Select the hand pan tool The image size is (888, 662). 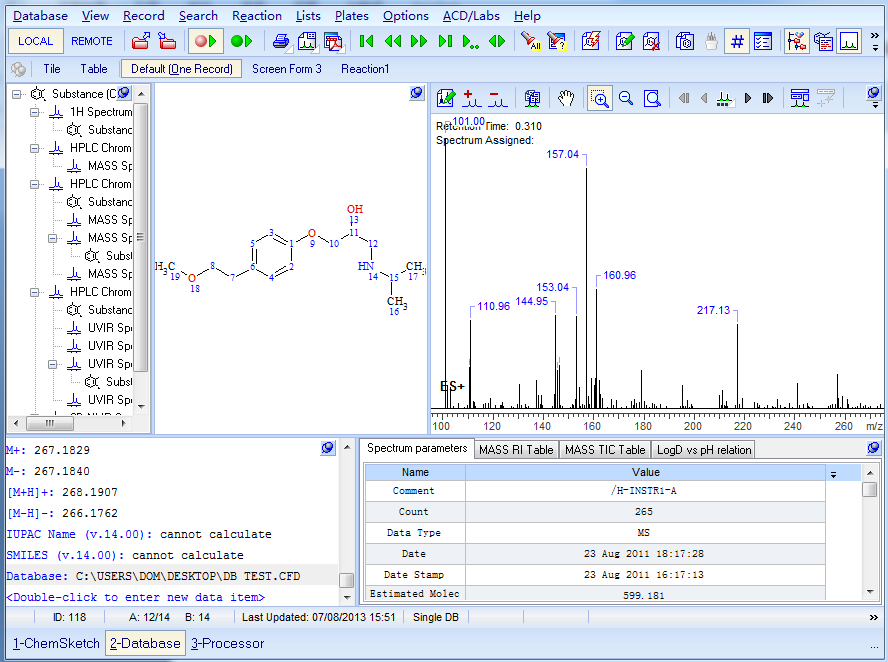[x=566, y=98]
